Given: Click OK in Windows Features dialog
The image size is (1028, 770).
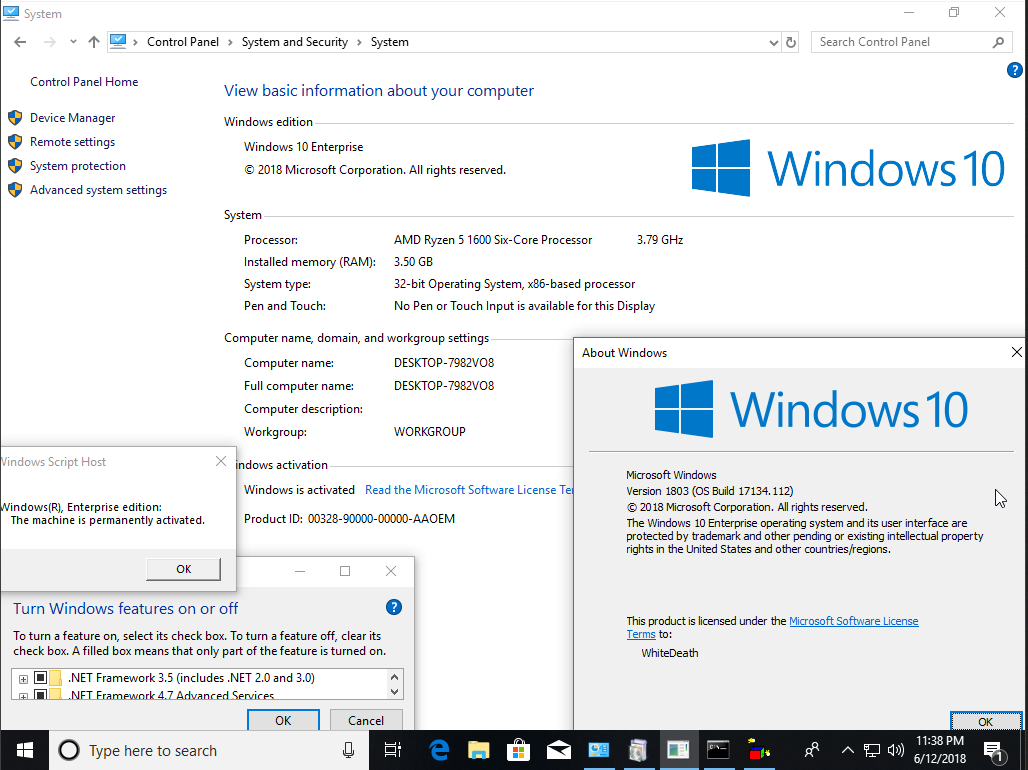Looking at the screenshot, I should [x=283, y=720].
